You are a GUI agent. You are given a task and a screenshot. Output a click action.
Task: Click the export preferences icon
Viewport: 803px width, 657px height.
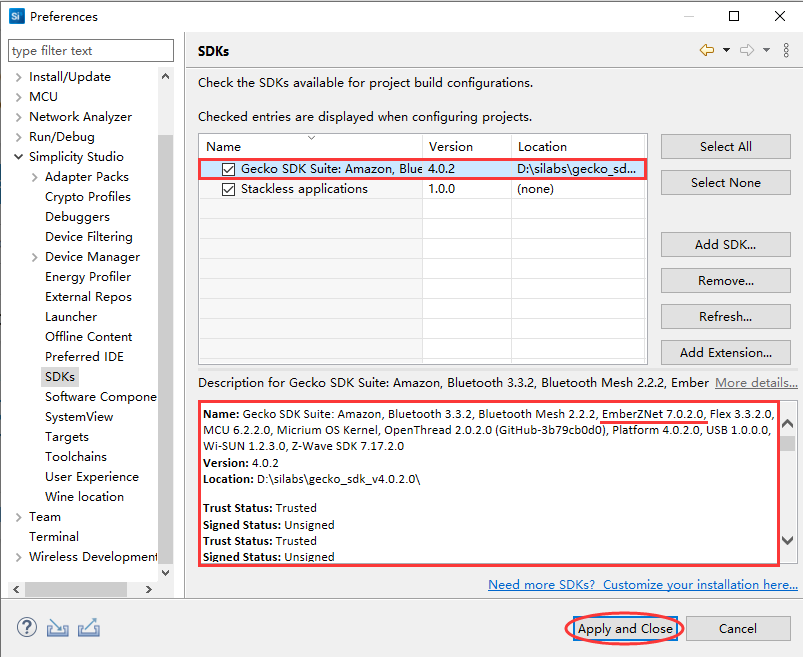(89, 628)
